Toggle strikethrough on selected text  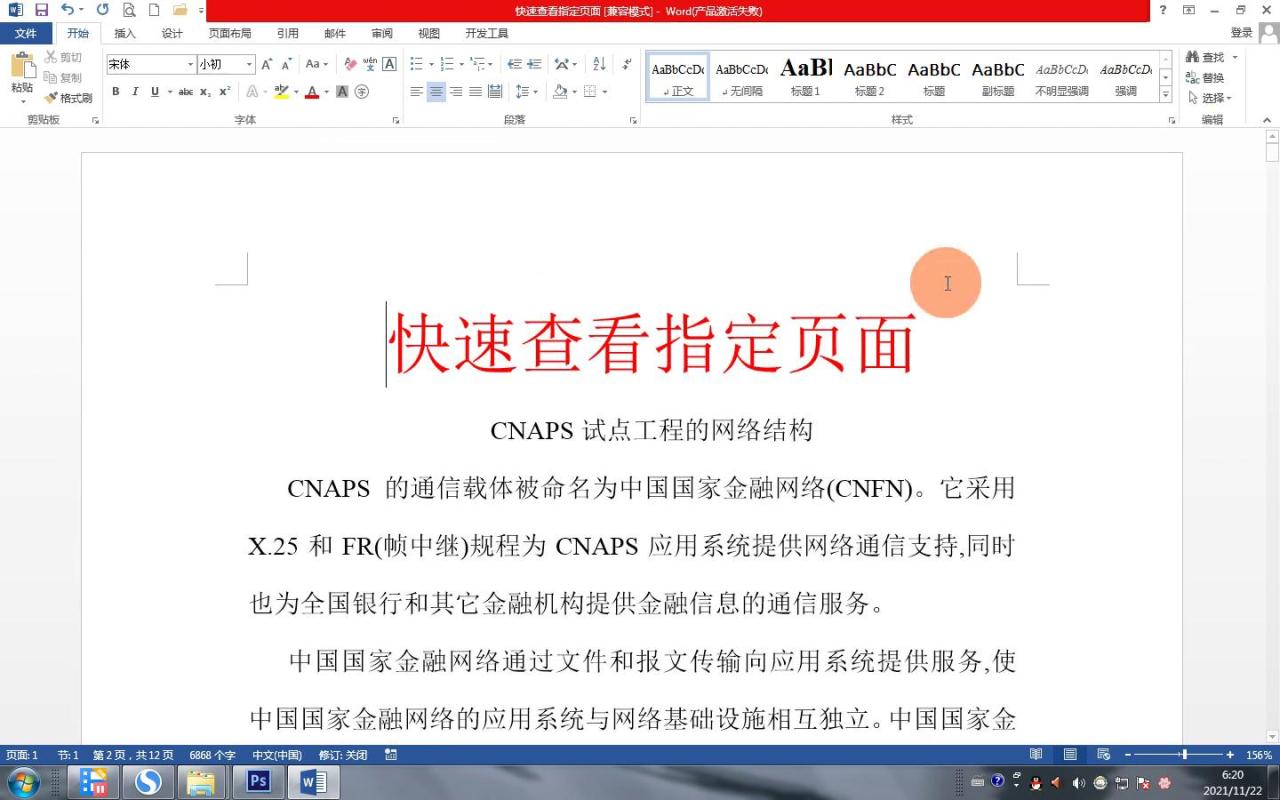(186, 90)
